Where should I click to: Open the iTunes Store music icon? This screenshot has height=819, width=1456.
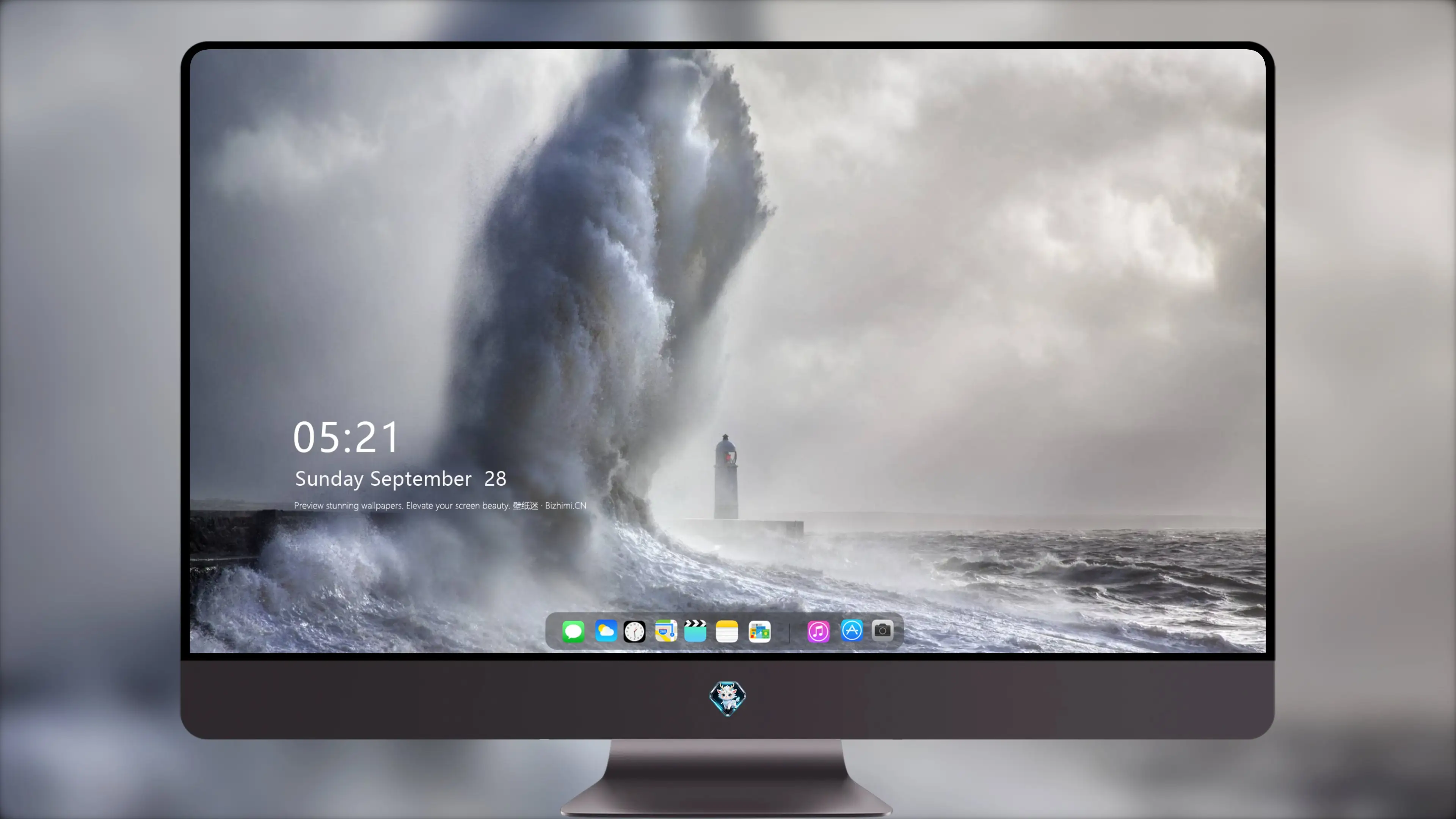point(819,631)
